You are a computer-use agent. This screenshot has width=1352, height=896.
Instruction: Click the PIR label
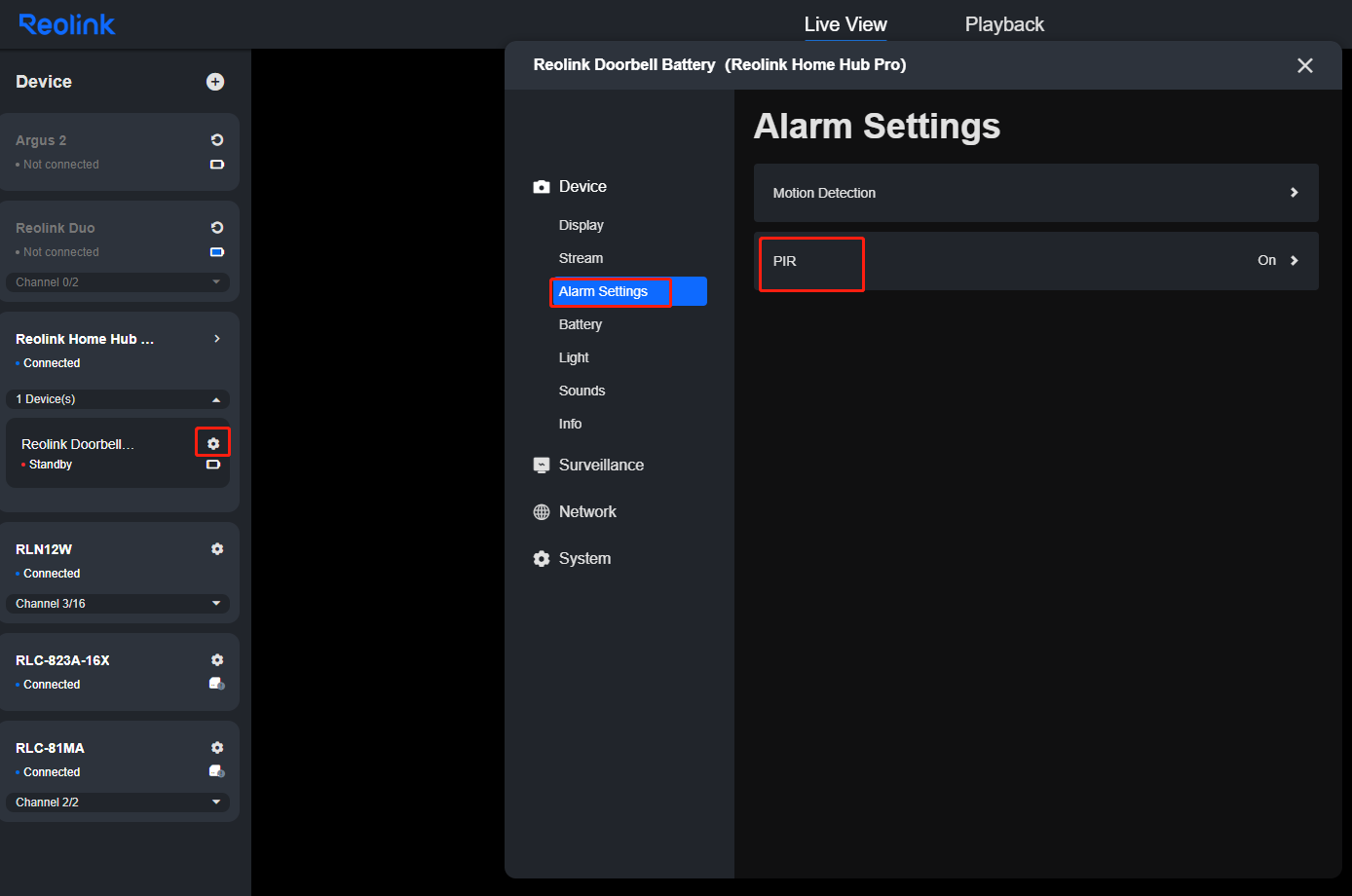coord(785,261)
